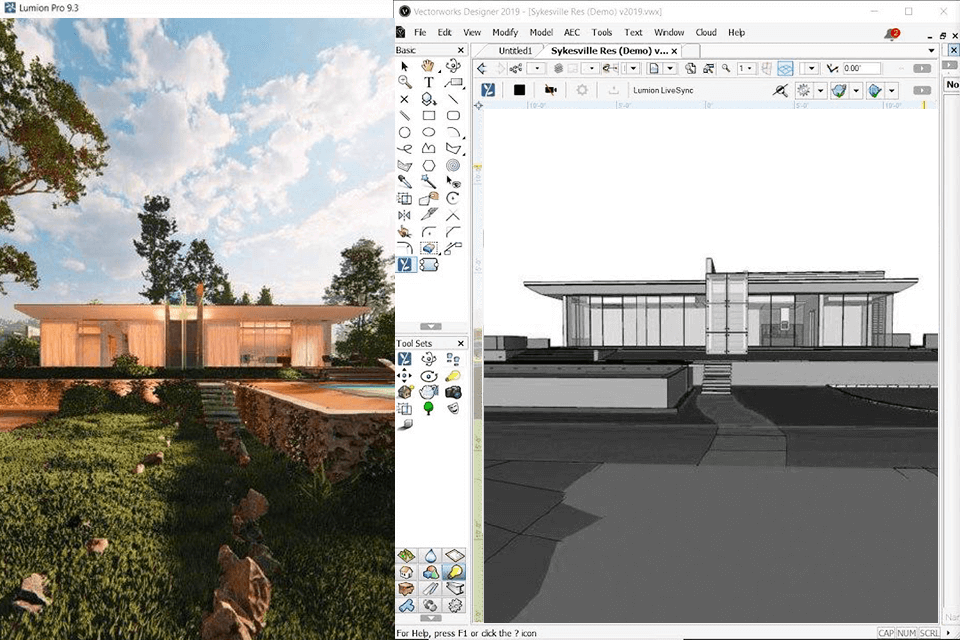Open the render mode dropdown beside plane button
Viewport: 960px width, 640px height.
811,69
